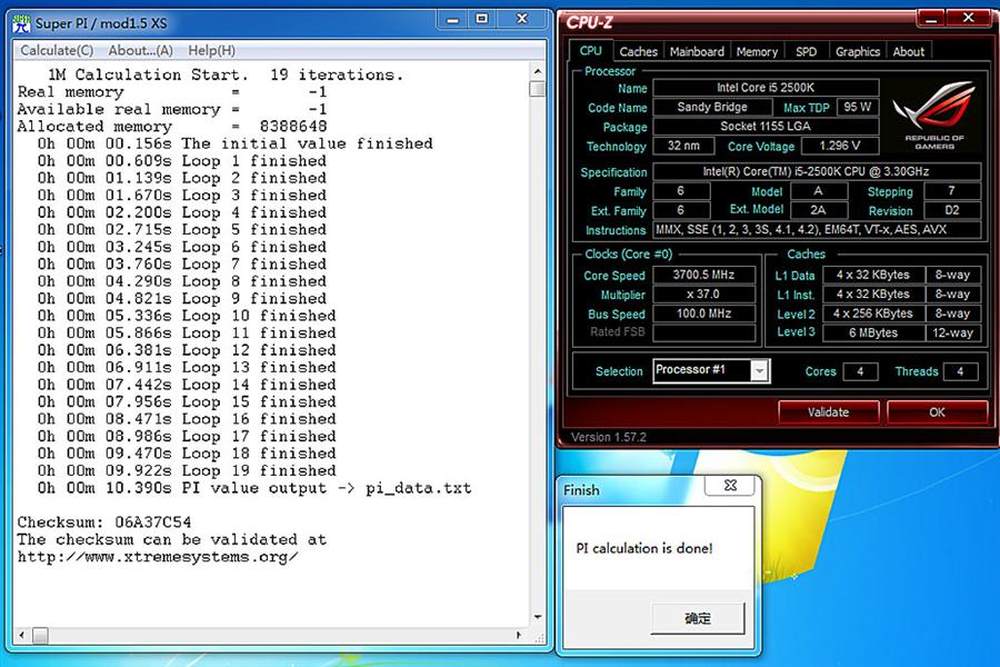Viewport: 1000px width, 667px height.
Task: Click the Level 3 associativity 12-way
Action: pos(953,333)
